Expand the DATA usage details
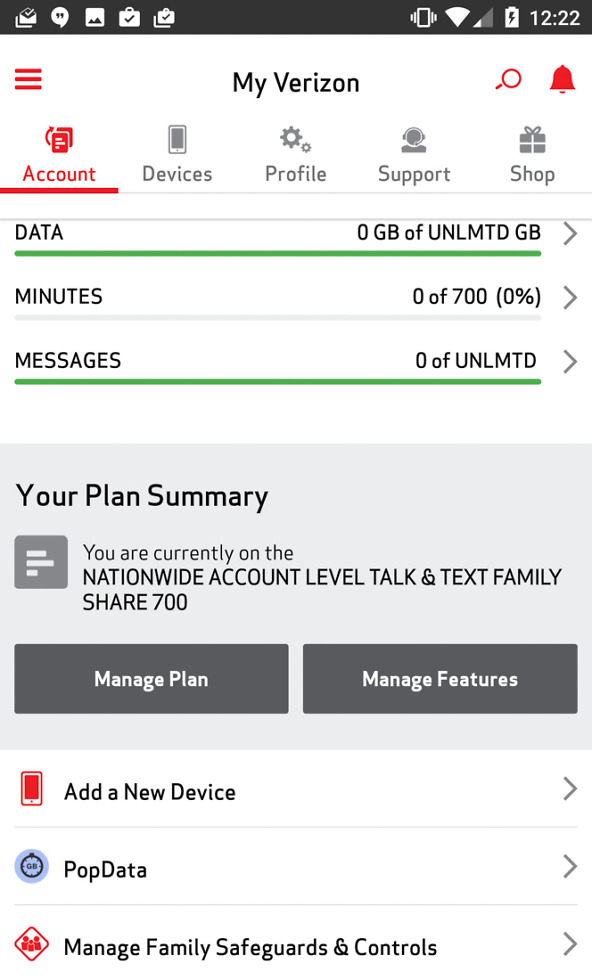The width and height of the screenshot is (592, 980). coord(569,234)
